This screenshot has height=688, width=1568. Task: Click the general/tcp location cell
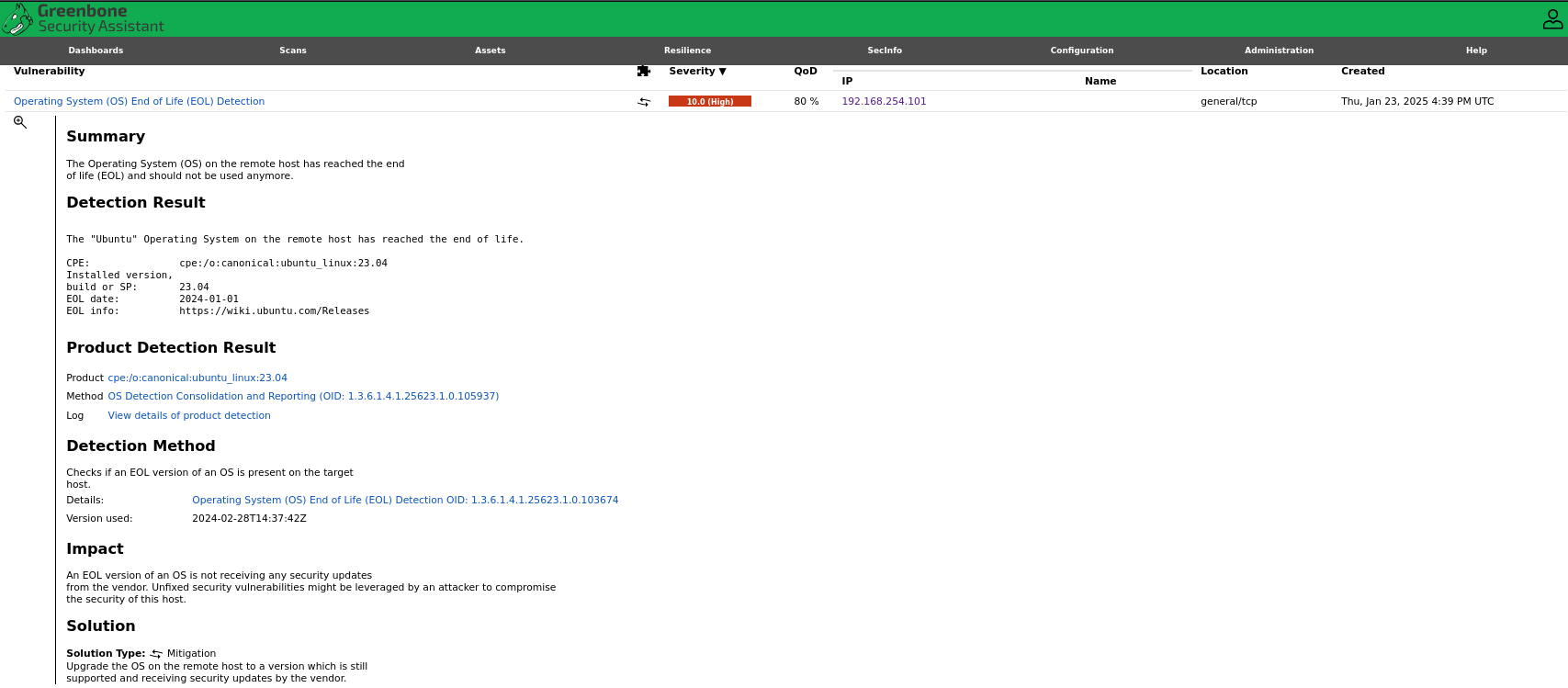pyautogui.click(x=1229, y=102)
